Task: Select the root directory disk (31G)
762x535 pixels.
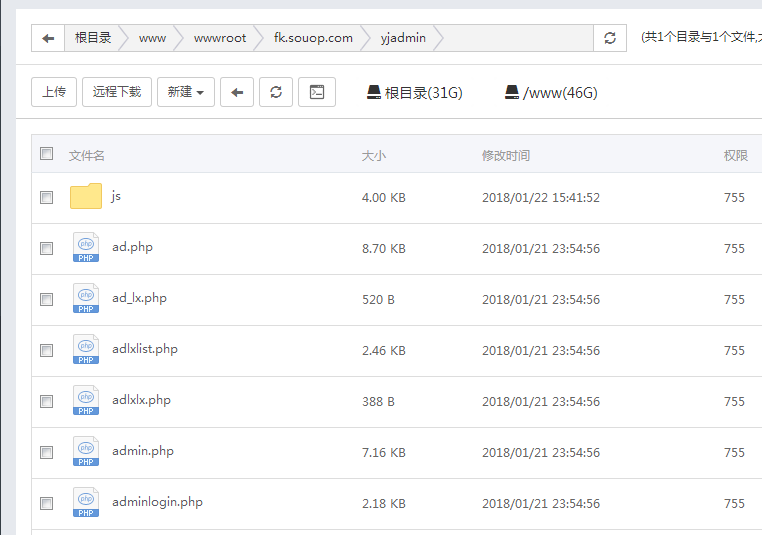Action: (414, 93)
